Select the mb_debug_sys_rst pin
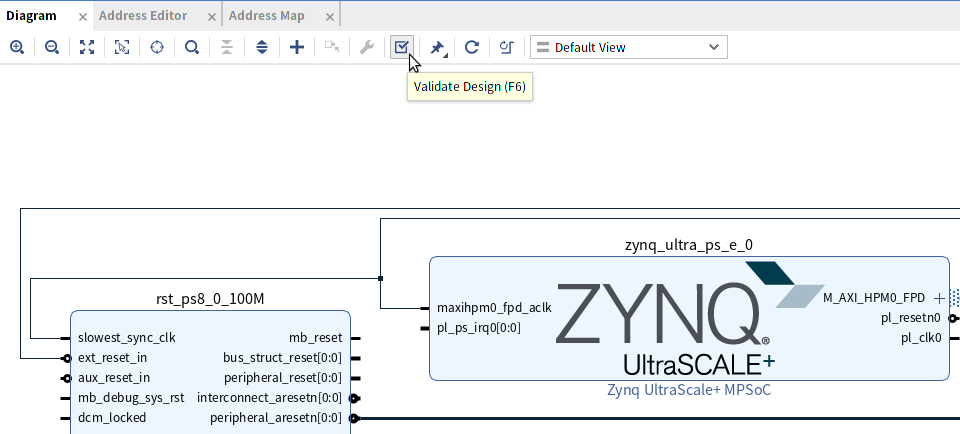This screenshot has width=960, height=434. tap(131, 398)
